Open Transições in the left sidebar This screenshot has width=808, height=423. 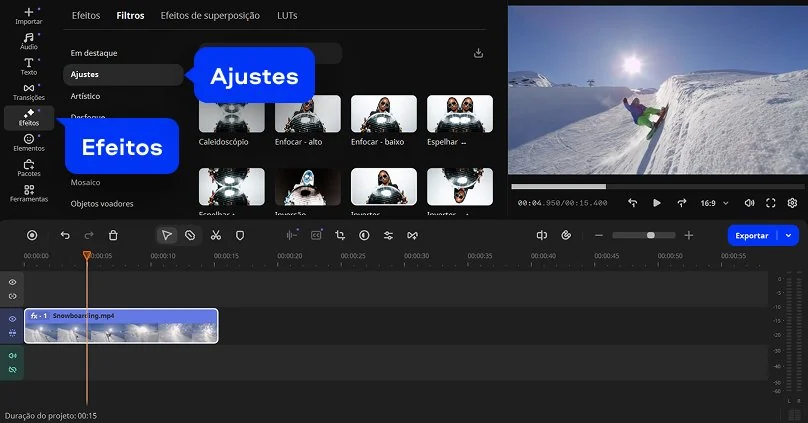click(x=29, y=92)
